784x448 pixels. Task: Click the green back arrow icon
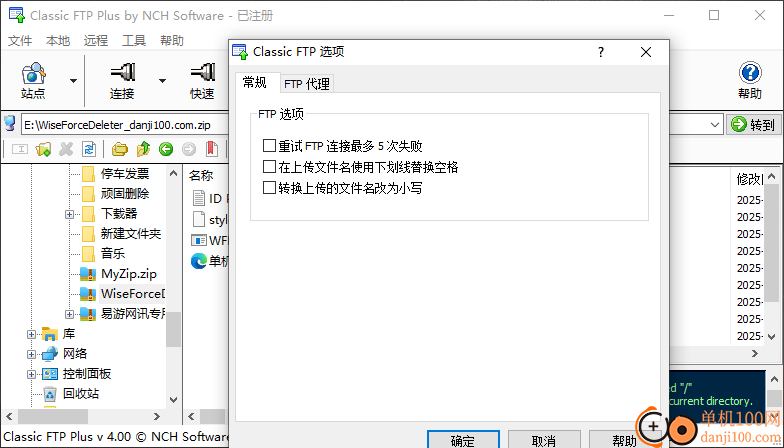coord(166,148)
